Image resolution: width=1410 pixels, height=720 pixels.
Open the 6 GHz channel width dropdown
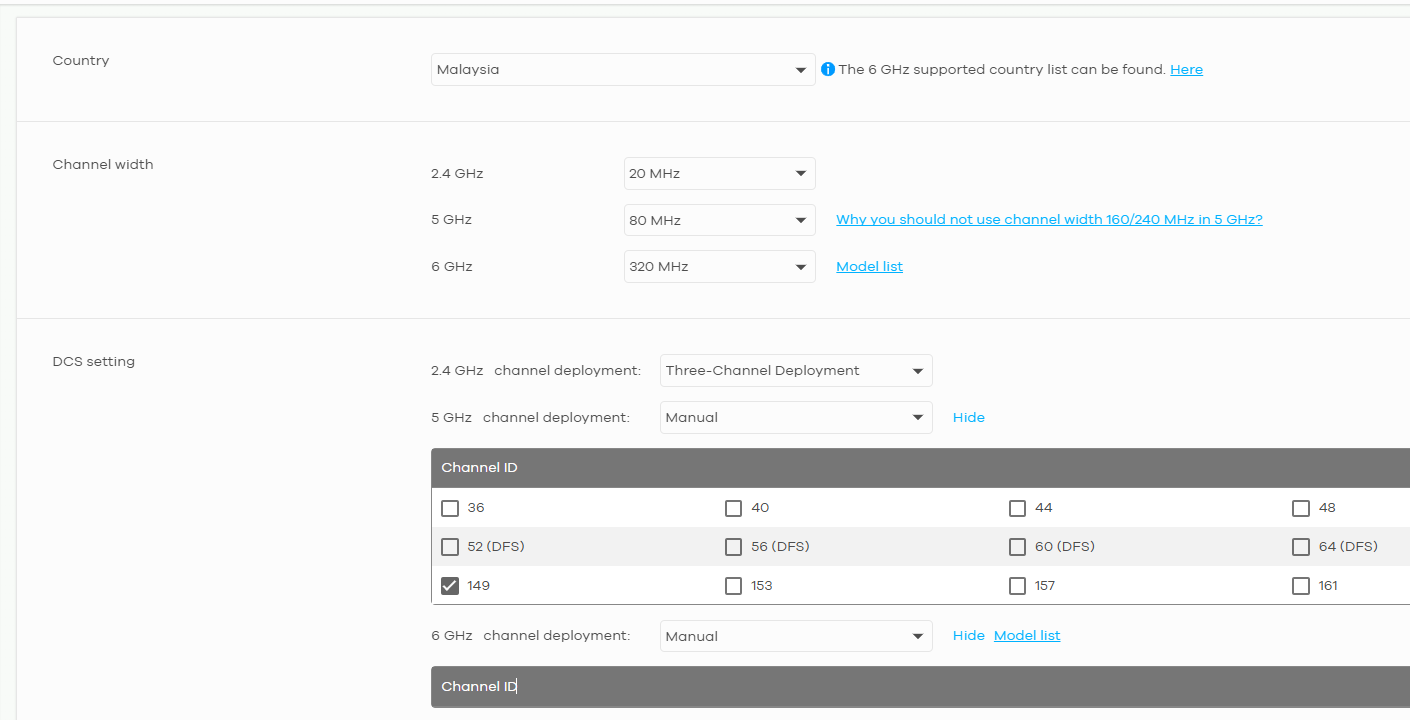click(x=719, y=267)
